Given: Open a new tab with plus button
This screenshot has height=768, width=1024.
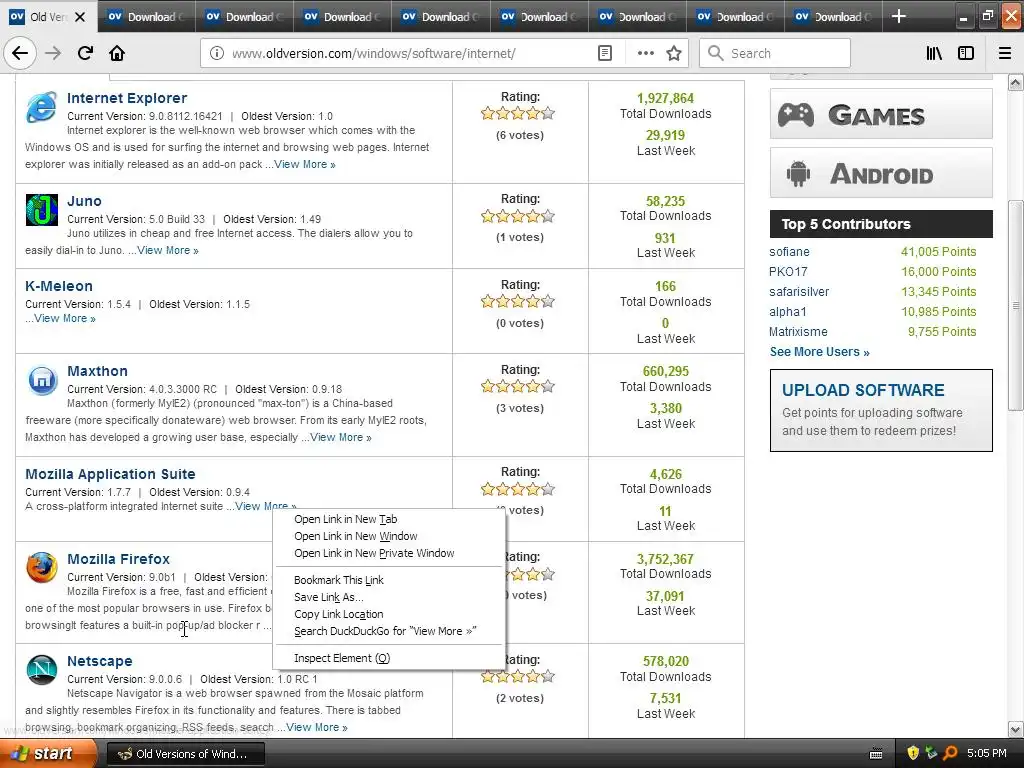Looking at the screenshot, I should pos(899,16).
